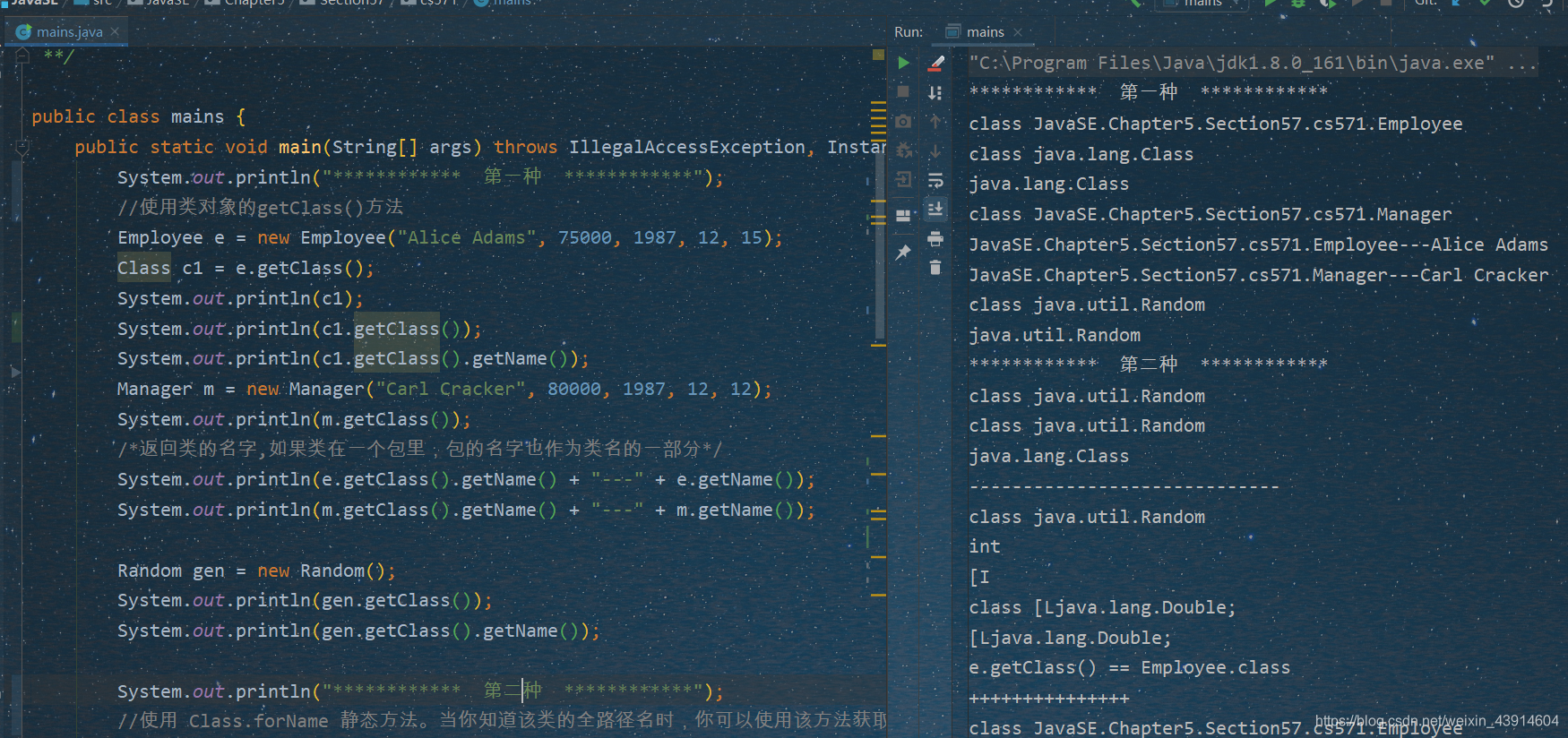Click the sort-down list icon in console toolbar

(x=935, y=92)
